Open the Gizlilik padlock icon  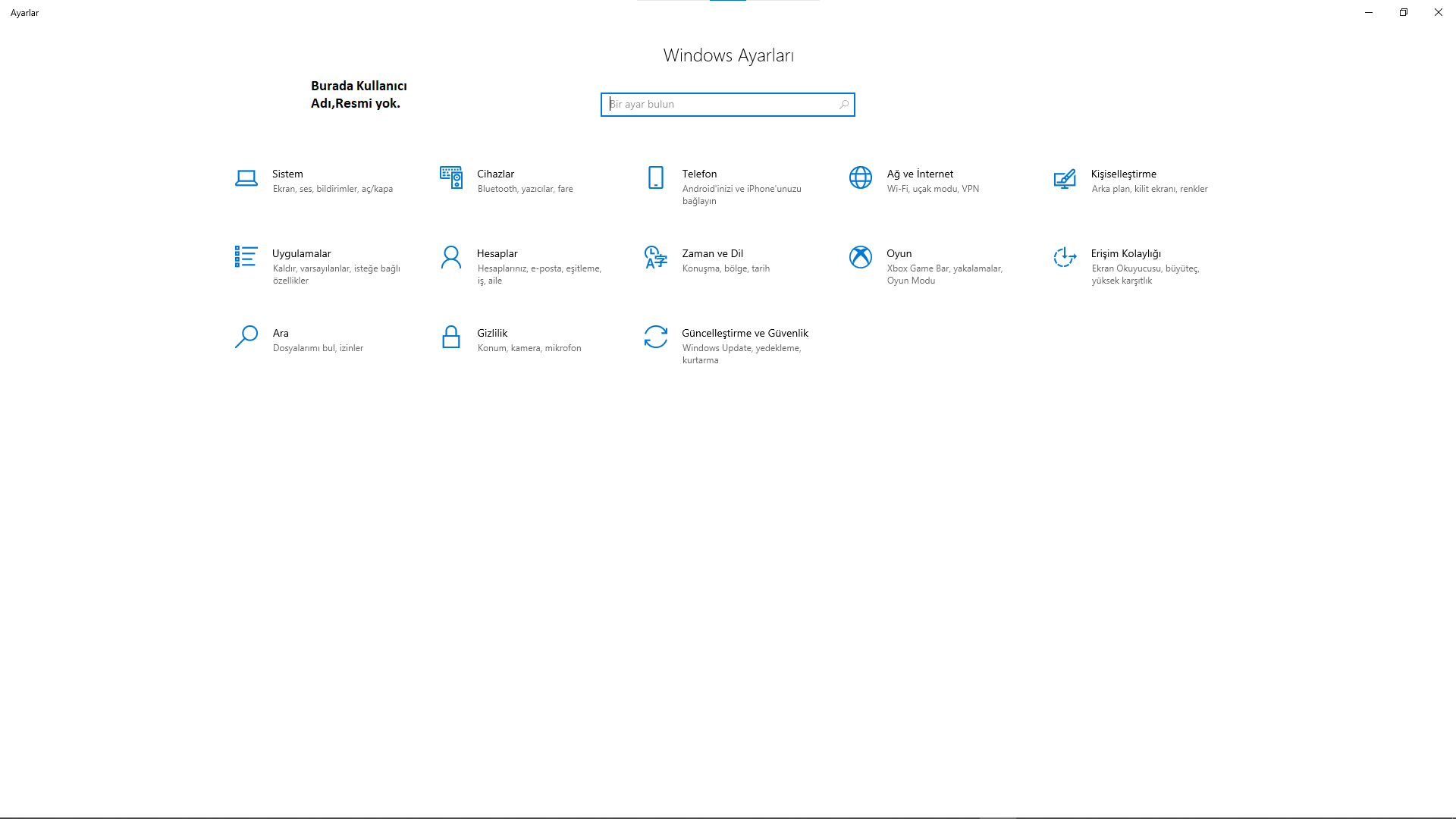(x=451, y=337)
